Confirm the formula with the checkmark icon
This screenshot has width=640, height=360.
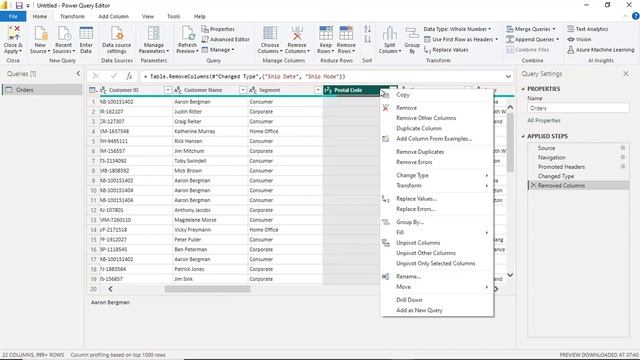click(113, 76)
